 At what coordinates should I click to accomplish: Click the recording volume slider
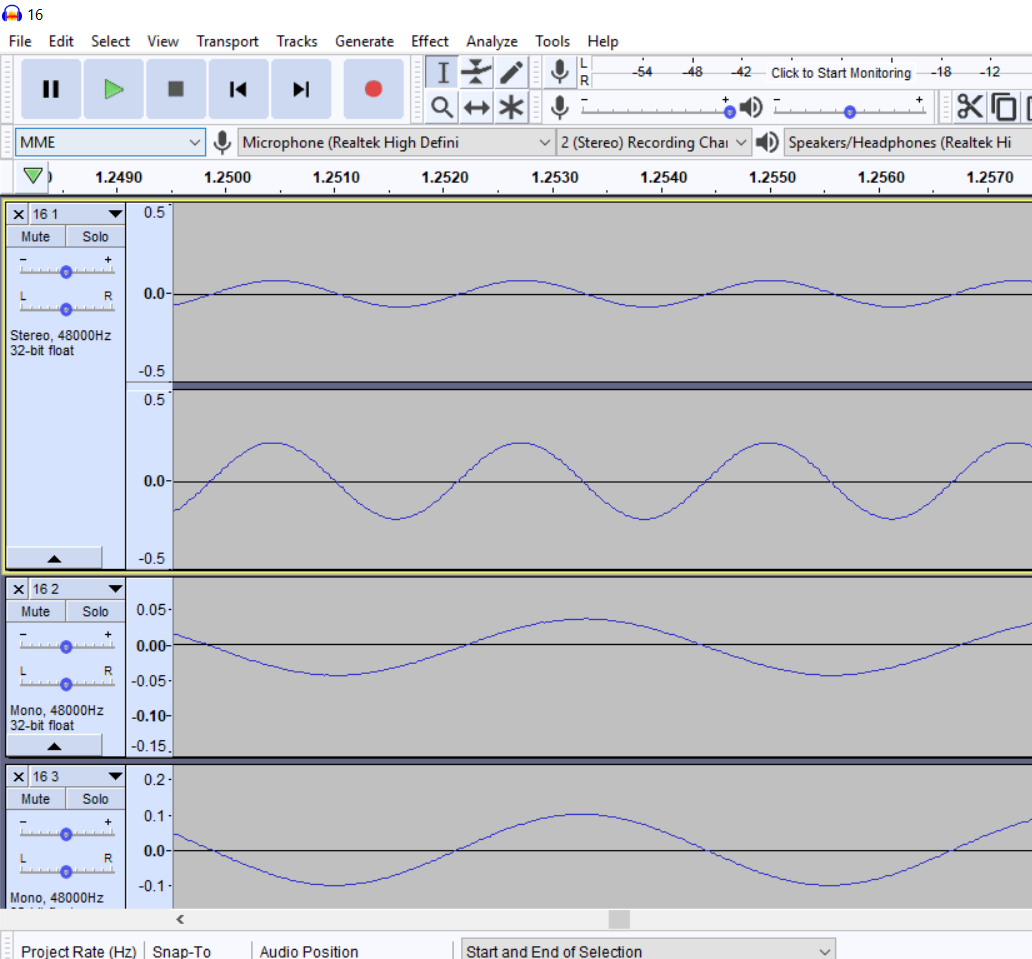coord(658,111)
